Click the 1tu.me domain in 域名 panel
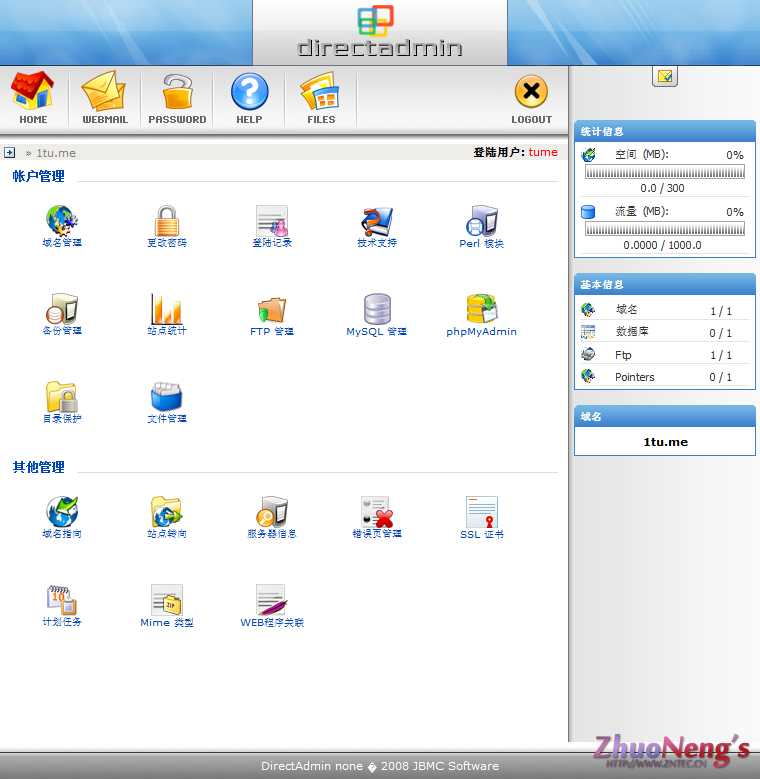Viewport: 760px width, 779px height. click(x=665, y=442)
